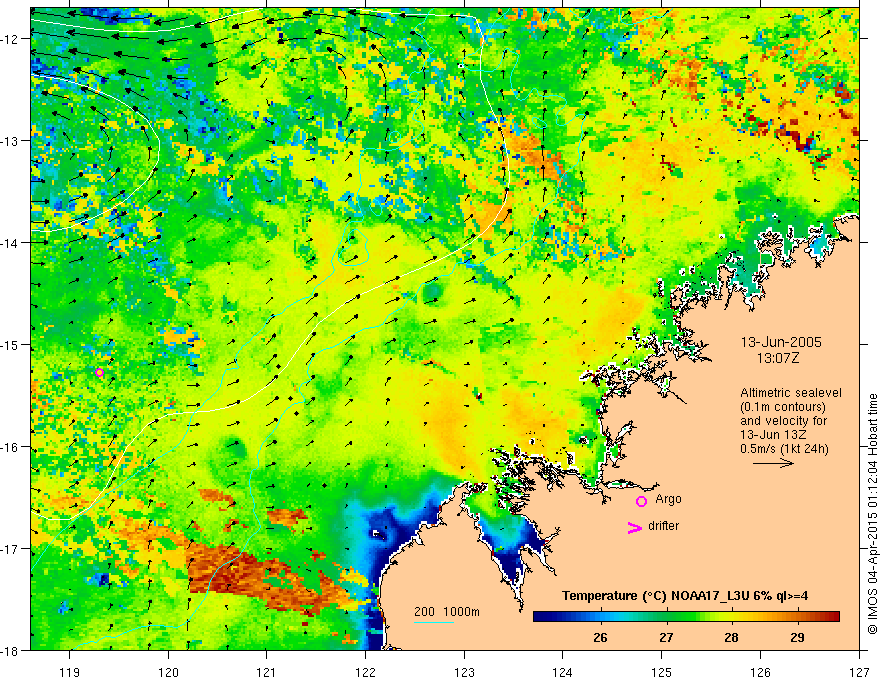
Task: Click the 'Altimetric sealevel' caption line
Action: pos(791,393)
